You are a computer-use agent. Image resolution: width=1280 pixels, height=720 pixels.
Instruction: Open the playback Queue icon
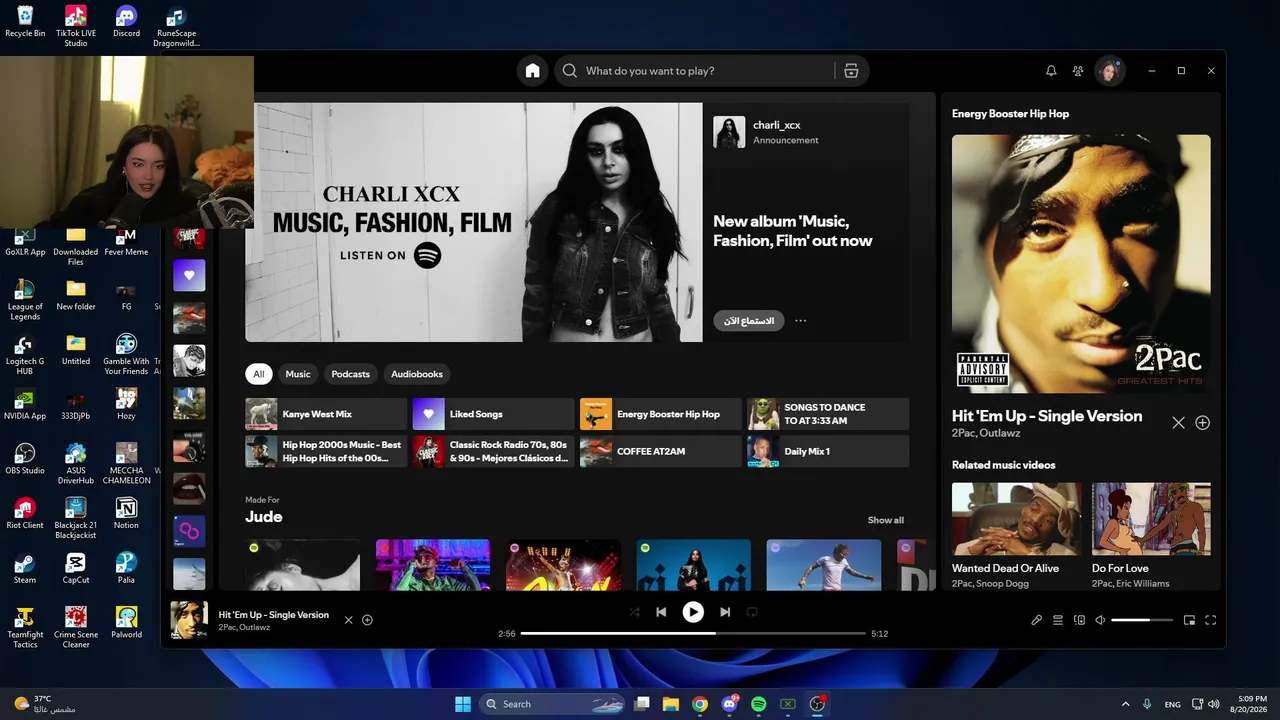click(x=1058, y=620)
